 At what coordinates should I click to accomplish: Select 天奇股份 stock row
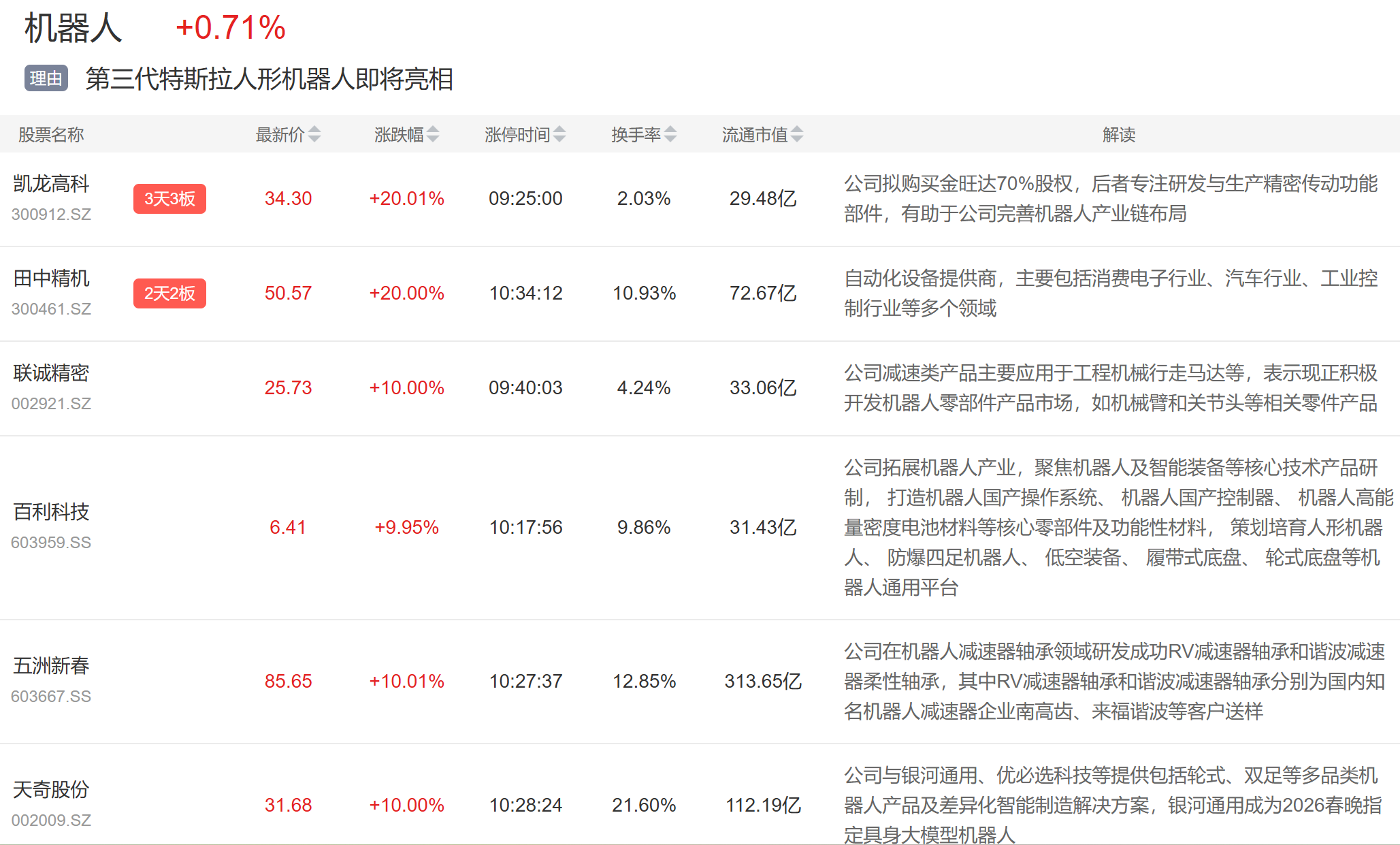[x=51, y=790]
